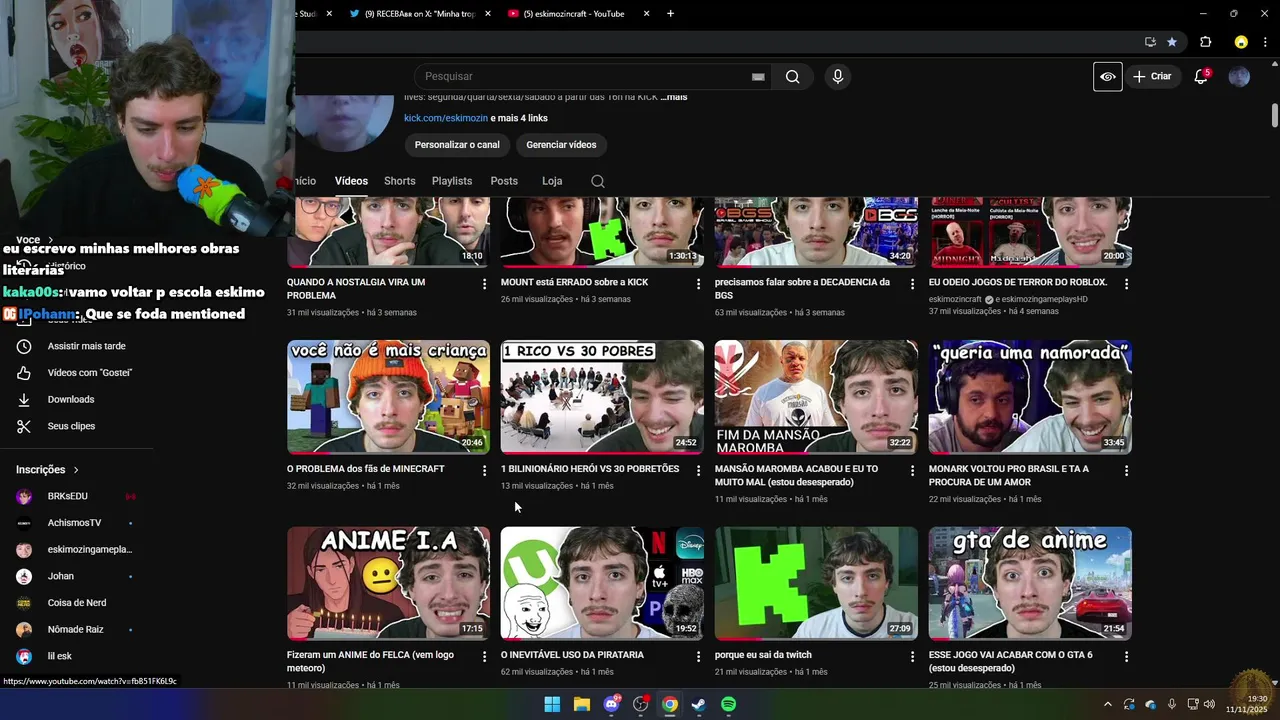Open Steam from taskbar
This screenshot has height=720, width=1280.
pos(699,705)
